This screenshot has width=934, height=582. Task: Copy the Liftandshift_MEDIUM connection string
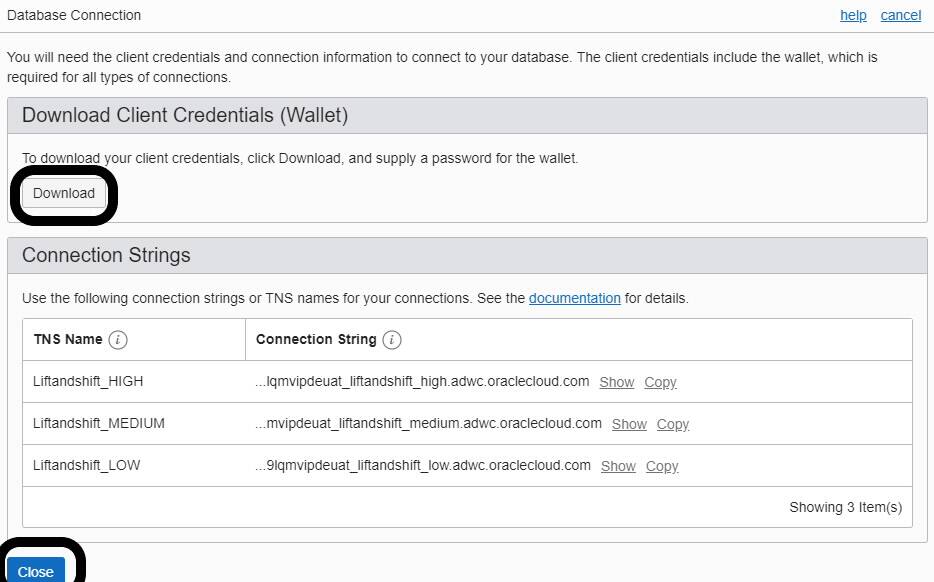tap(672, 424)
